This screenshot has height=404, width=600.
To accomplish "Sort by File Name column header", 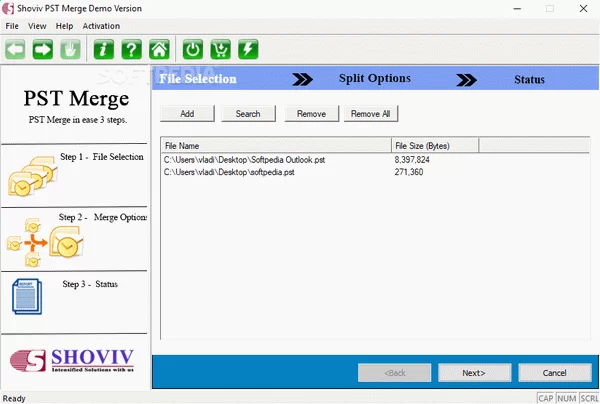I will [276, 146].
